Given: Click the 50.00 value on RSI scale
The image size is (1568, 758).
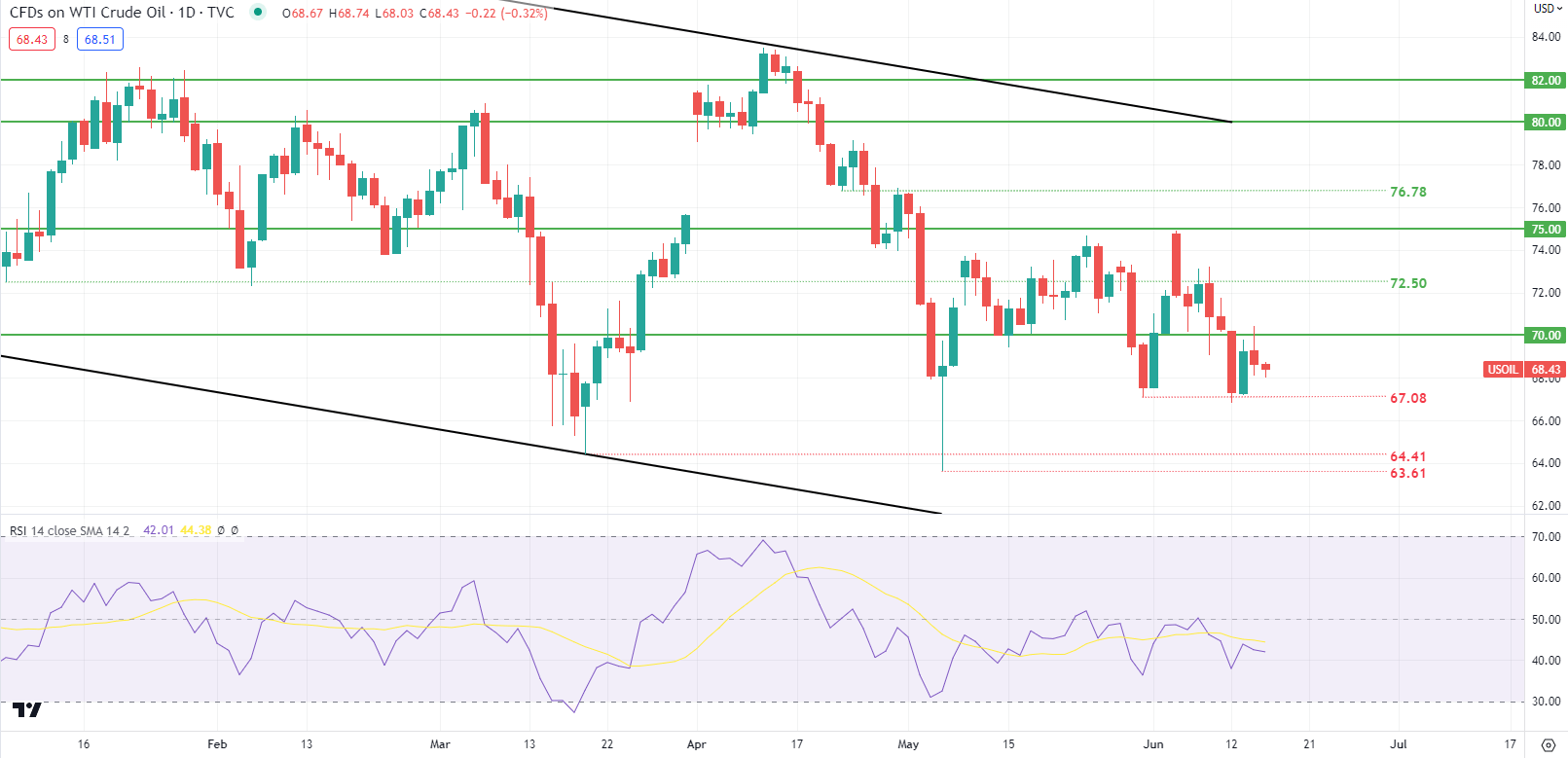Looking at the screenshot, I should point(1547,619).
